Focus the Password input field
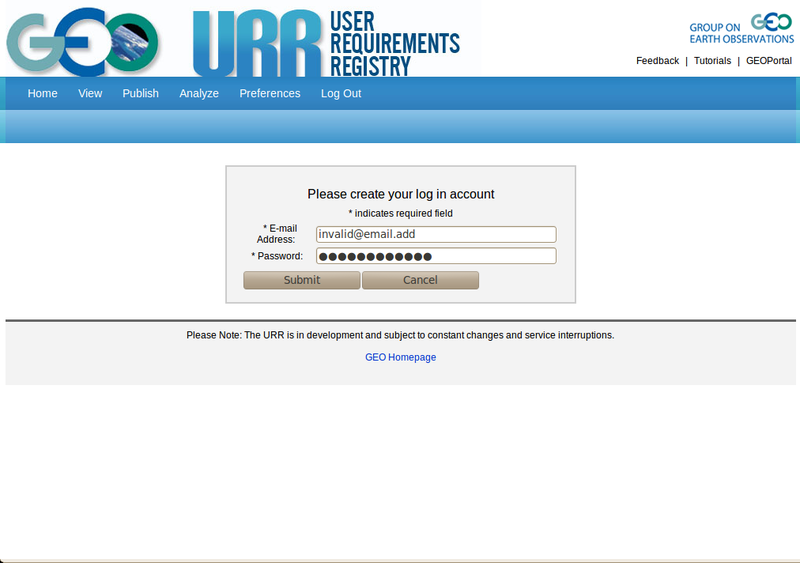Viewport: 800px width, 563px height. 436,256
